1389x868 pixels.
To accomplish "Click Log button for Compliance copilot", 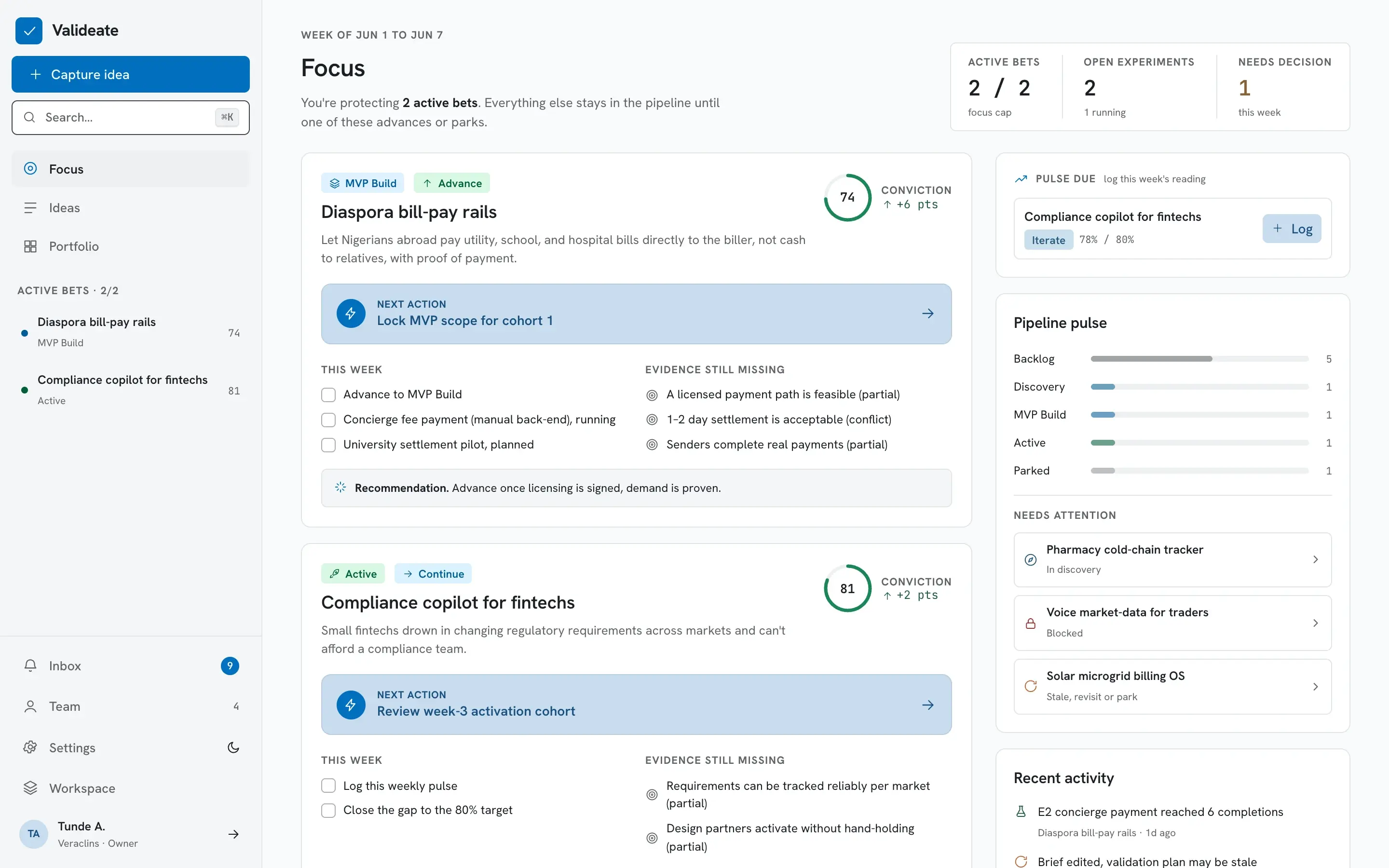I will click(x=1292, y=229).
